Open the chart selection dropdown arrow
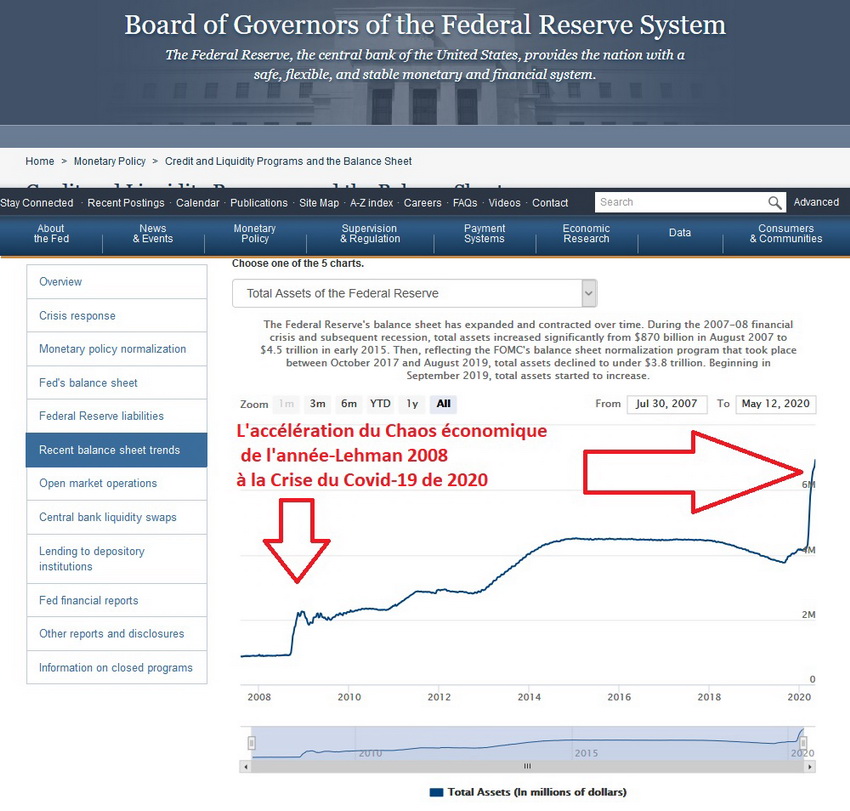The width and height of the screenshot is (850, 811). [589, 293]
